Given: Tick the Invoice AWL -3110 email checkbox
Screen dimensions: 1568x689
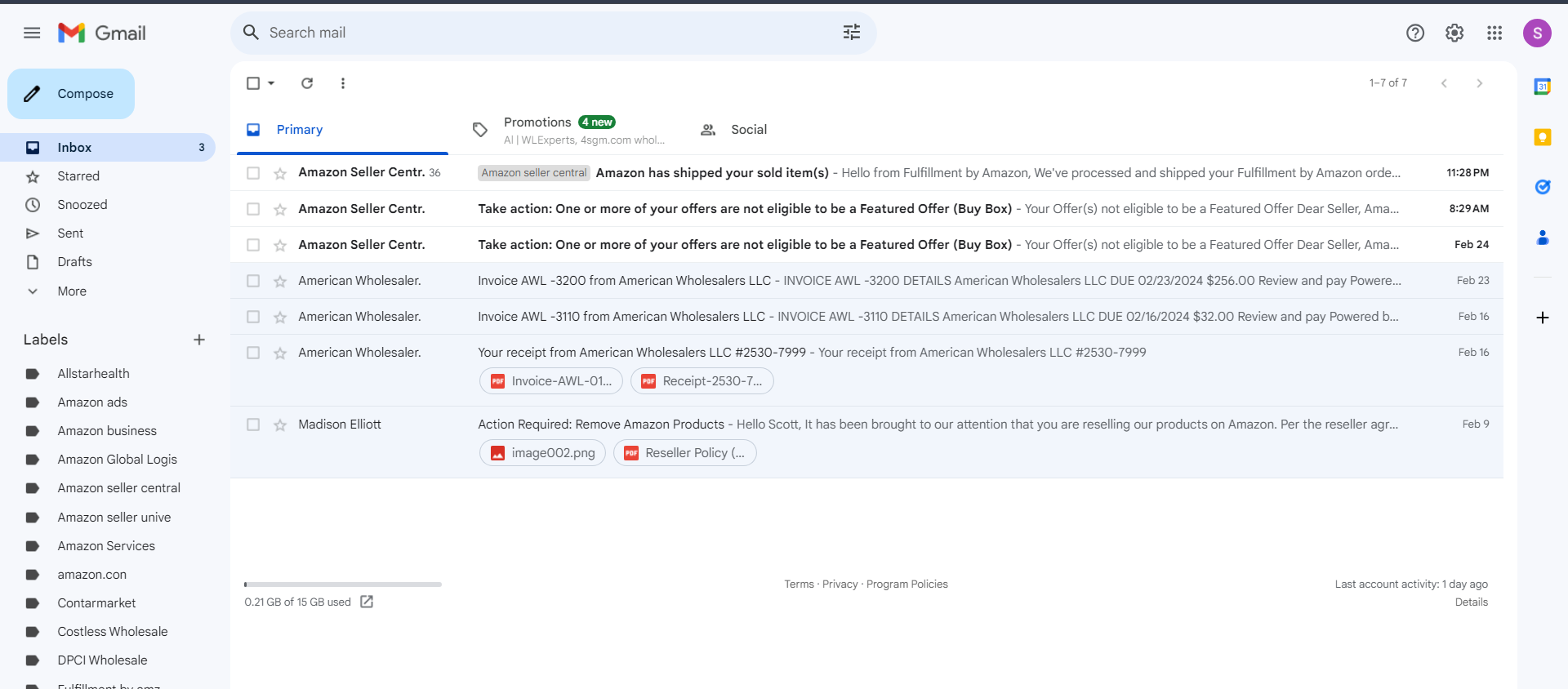Looking at the screenshot, I should pyautogui.click(x=253, y=317).
